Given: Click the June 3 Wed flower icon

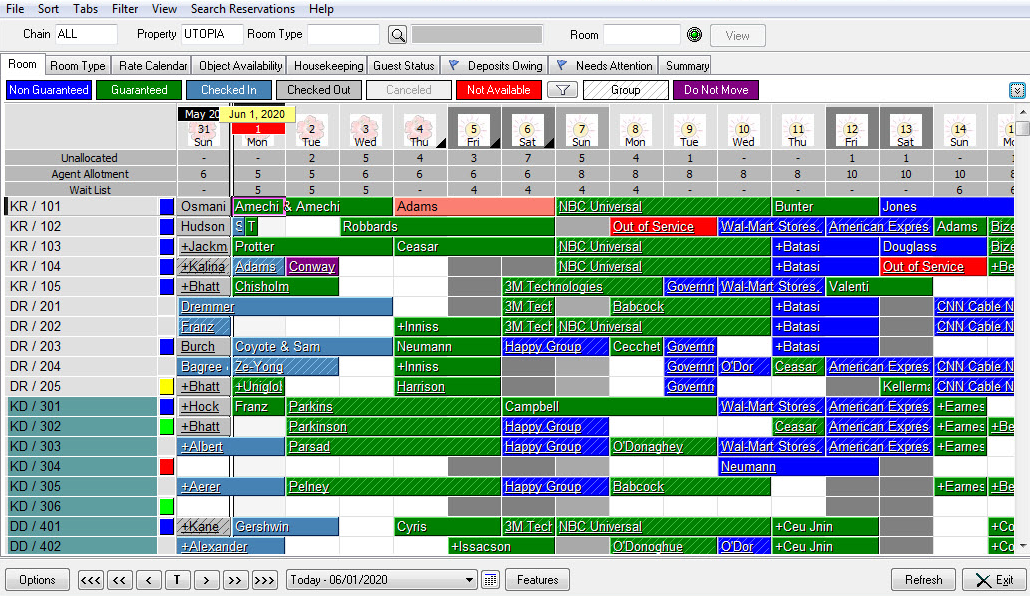Looking at the screenshot, I should (365, 128).
